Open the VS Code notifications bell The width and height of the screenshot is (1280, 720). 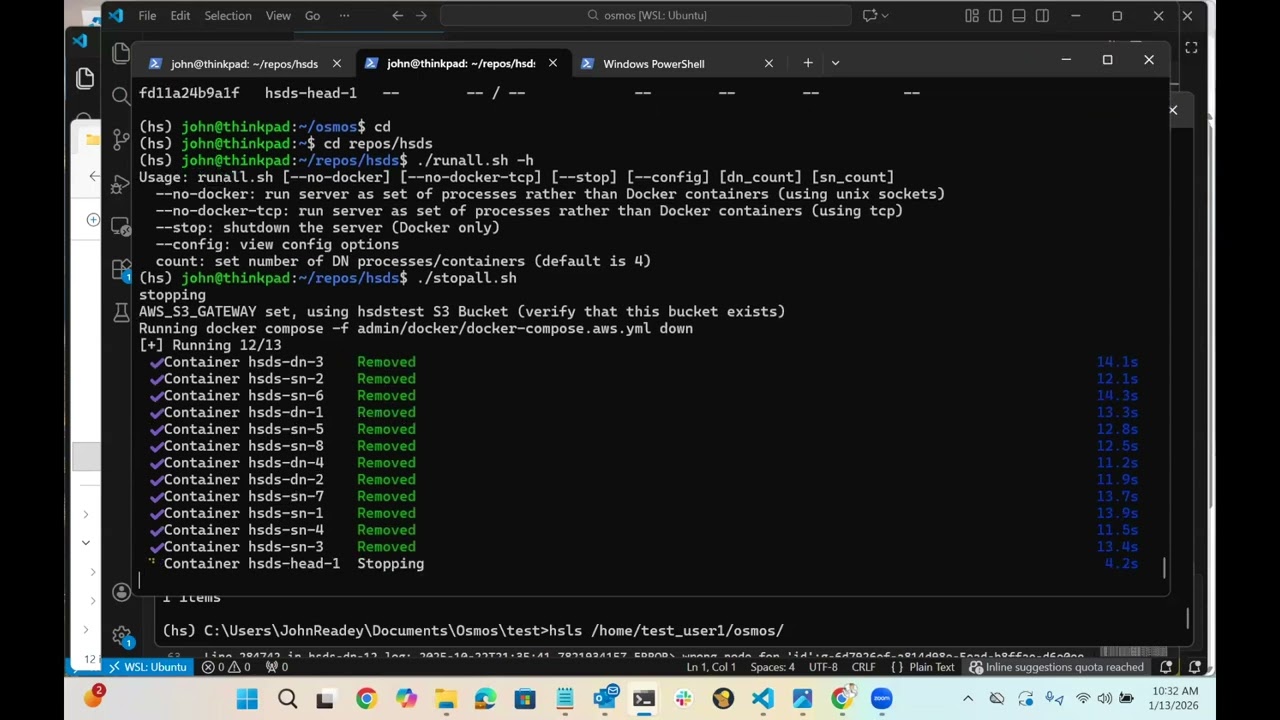(1166, 667)
